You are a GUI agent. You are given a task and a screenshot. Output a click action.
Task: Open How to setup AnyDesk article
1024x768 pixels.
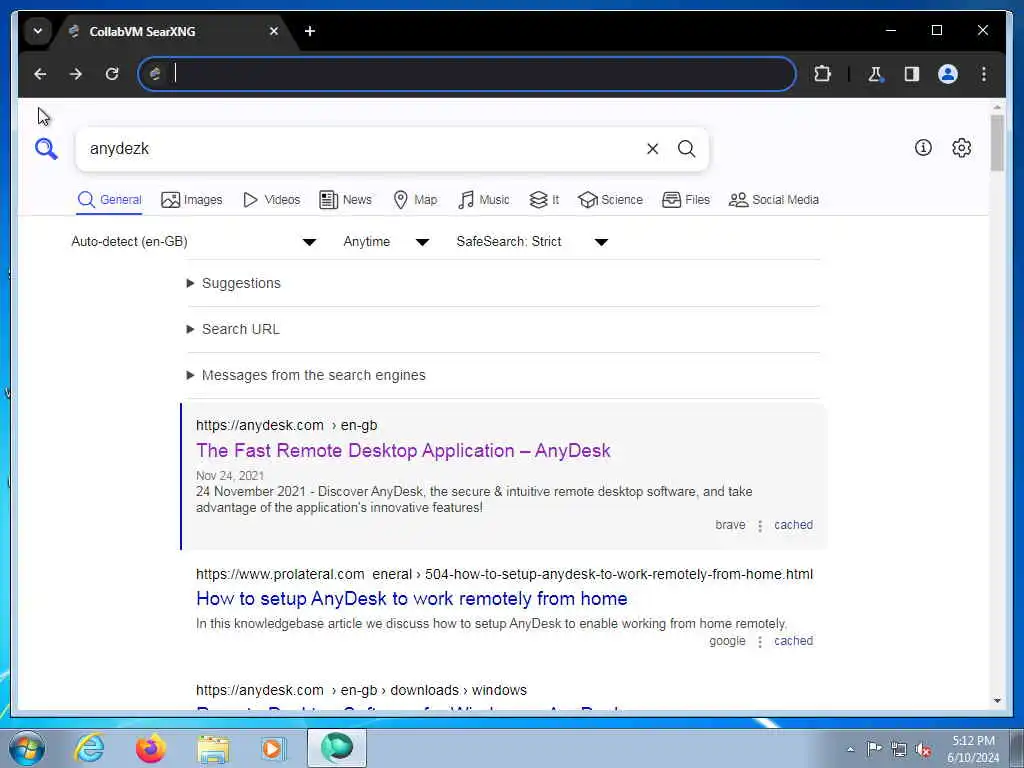pos(412,599)
